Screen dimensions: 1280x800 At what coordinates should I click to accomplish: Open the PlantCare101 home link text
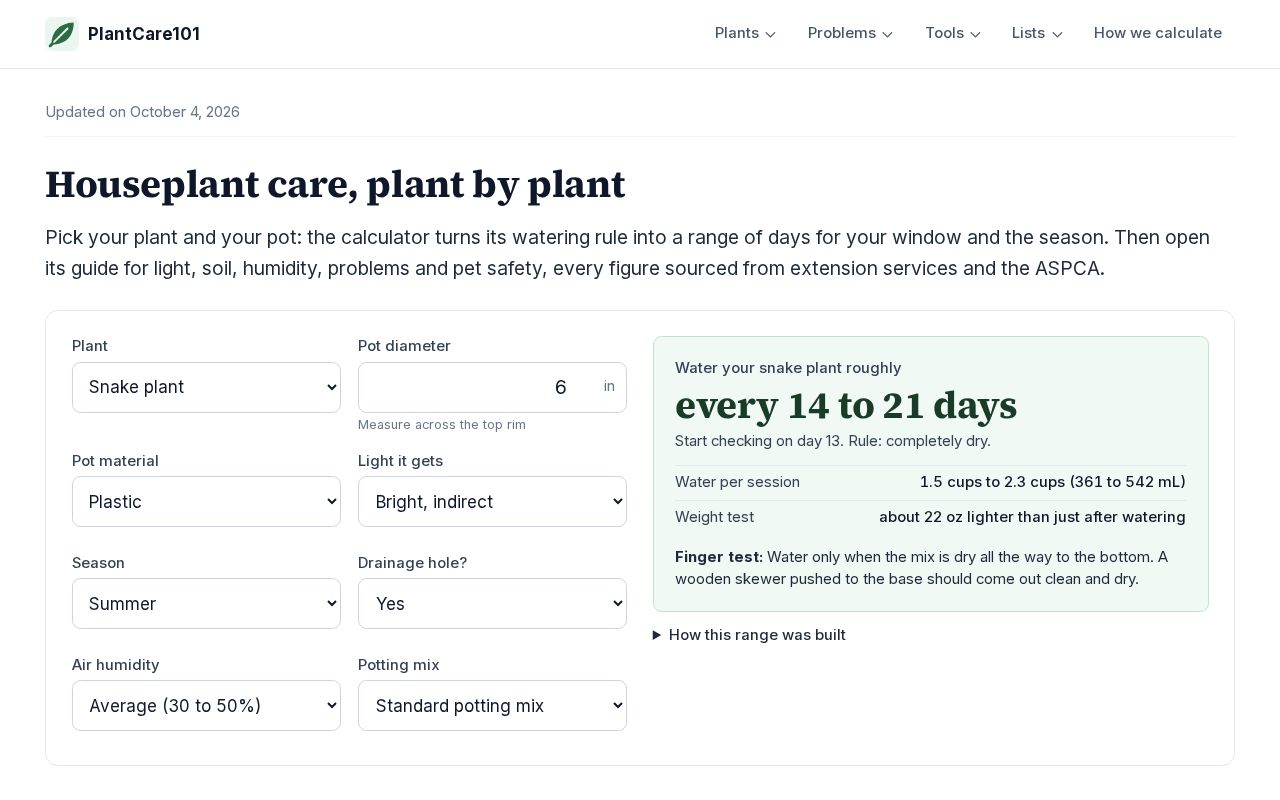pos(144,34)
